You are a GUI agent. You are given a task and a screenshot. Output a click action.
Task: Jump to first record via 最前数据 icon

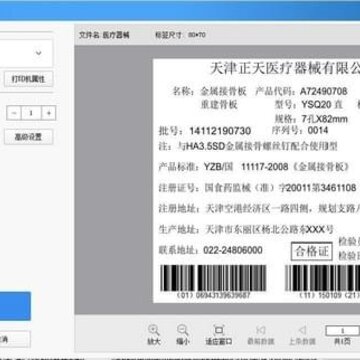tap(260, 330)
